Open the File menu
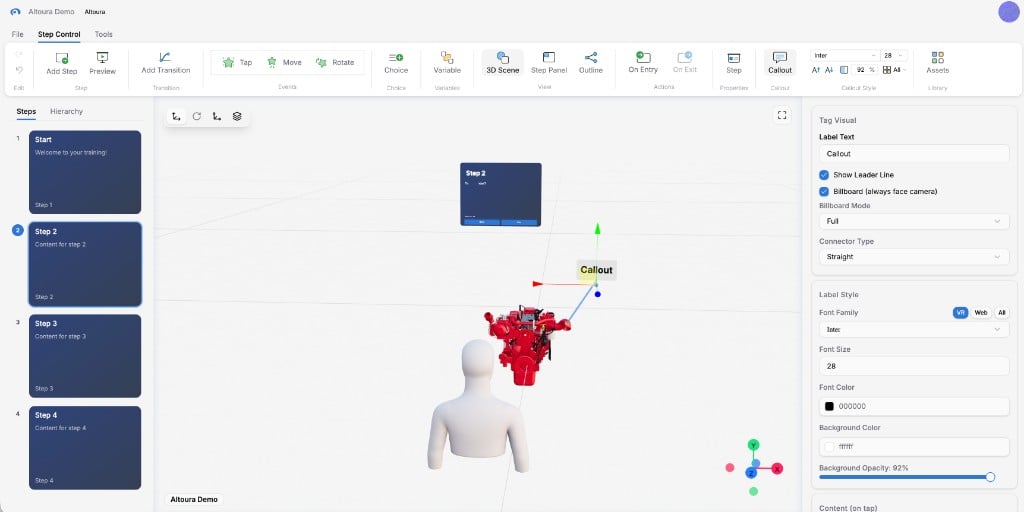The image size is (1024, 512). click(18, 34)
